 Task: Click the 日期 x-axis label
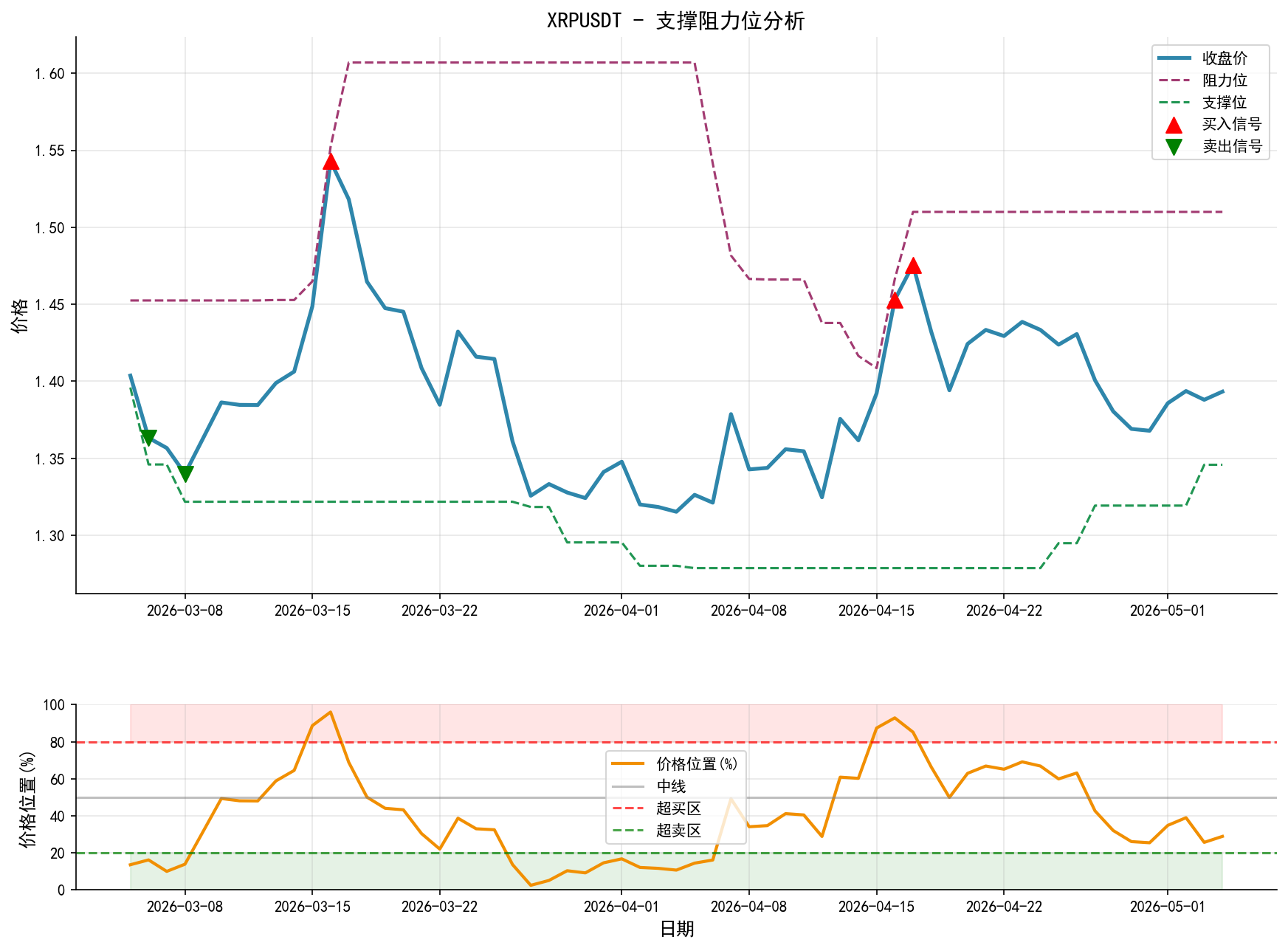point(677,929)
